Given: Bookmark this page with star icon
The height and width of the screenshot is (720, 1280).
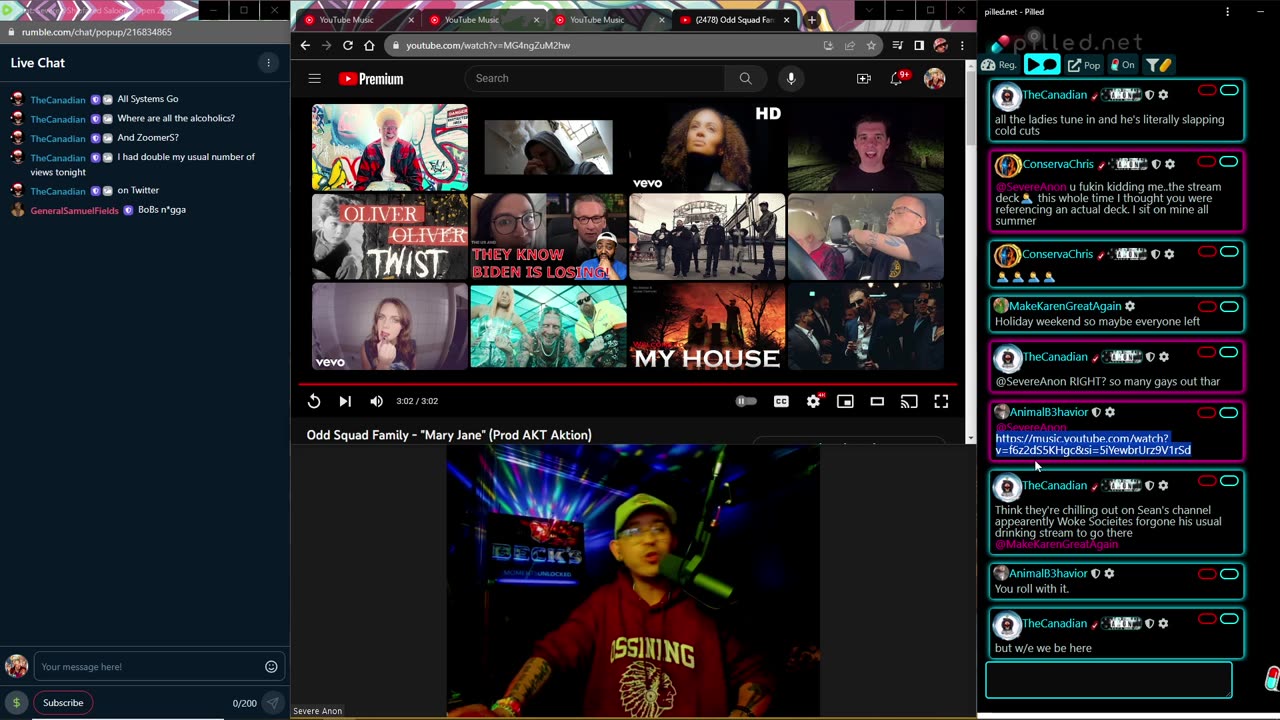Looking at the screenshot, I should (871, 45).
